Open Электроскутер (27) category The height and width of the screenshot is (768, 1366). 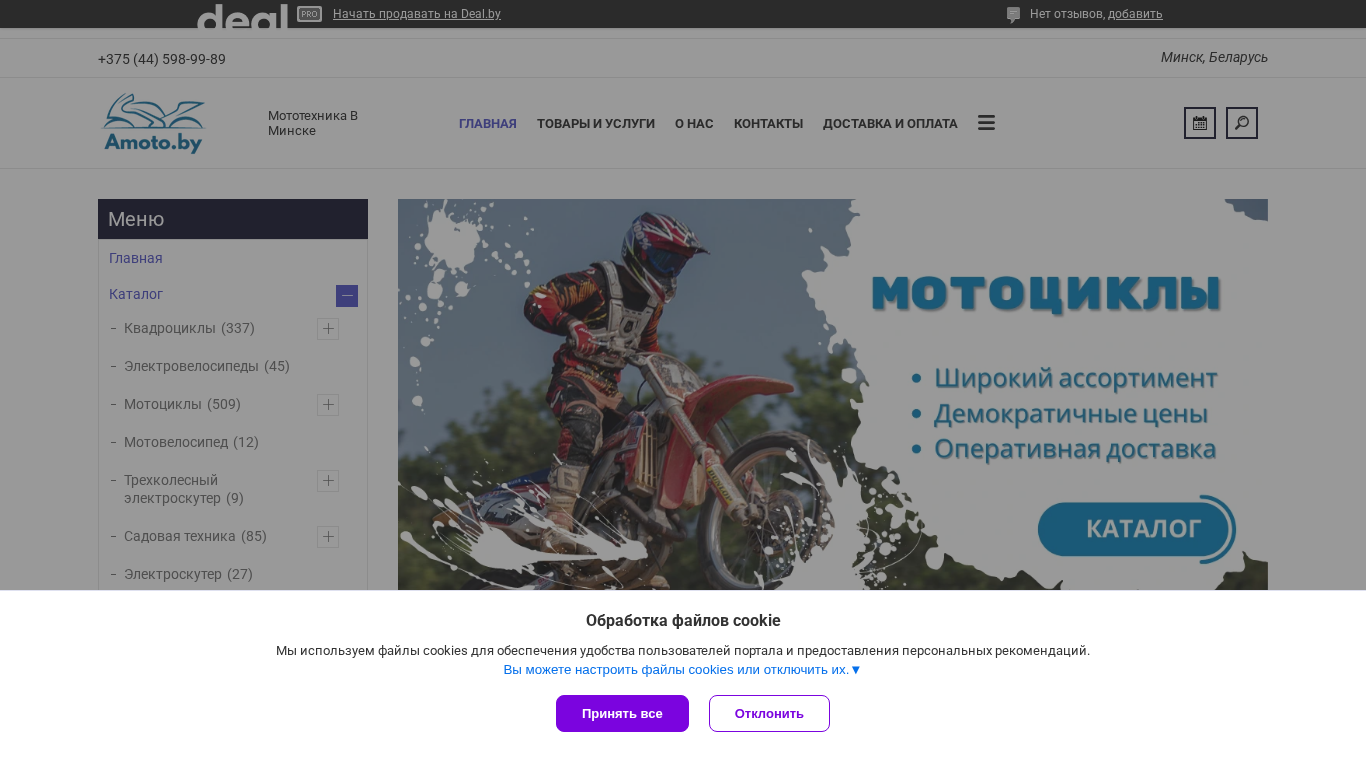coord(188,574)
